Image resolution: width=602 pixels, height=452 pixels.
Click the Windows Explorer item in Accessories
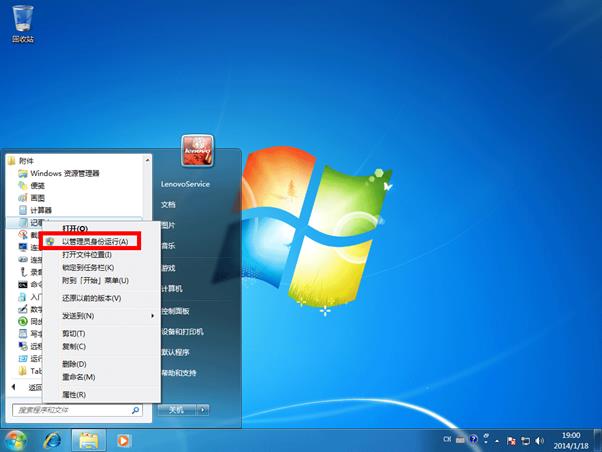(x=65, y=173)
